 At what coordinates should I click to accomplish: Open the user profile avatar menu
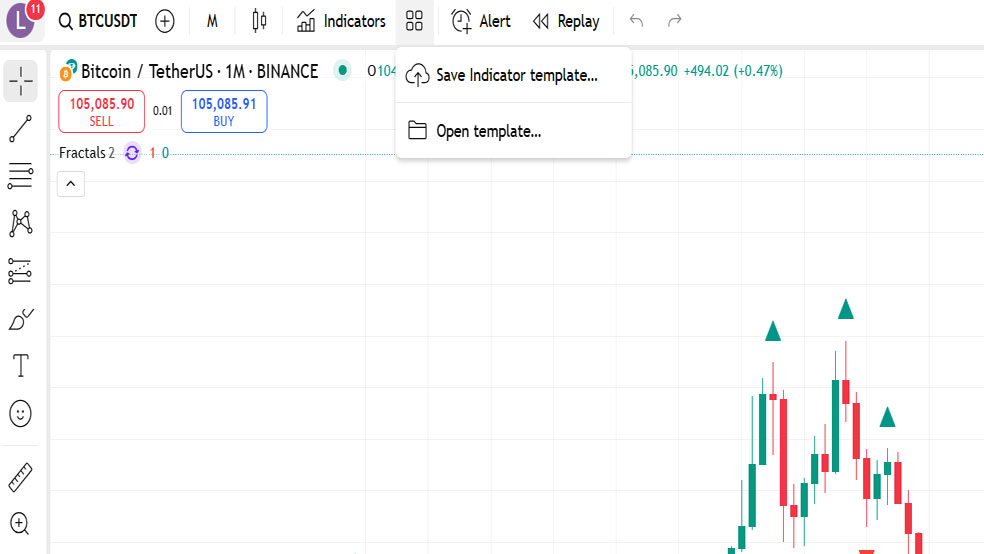click(21, 20)
